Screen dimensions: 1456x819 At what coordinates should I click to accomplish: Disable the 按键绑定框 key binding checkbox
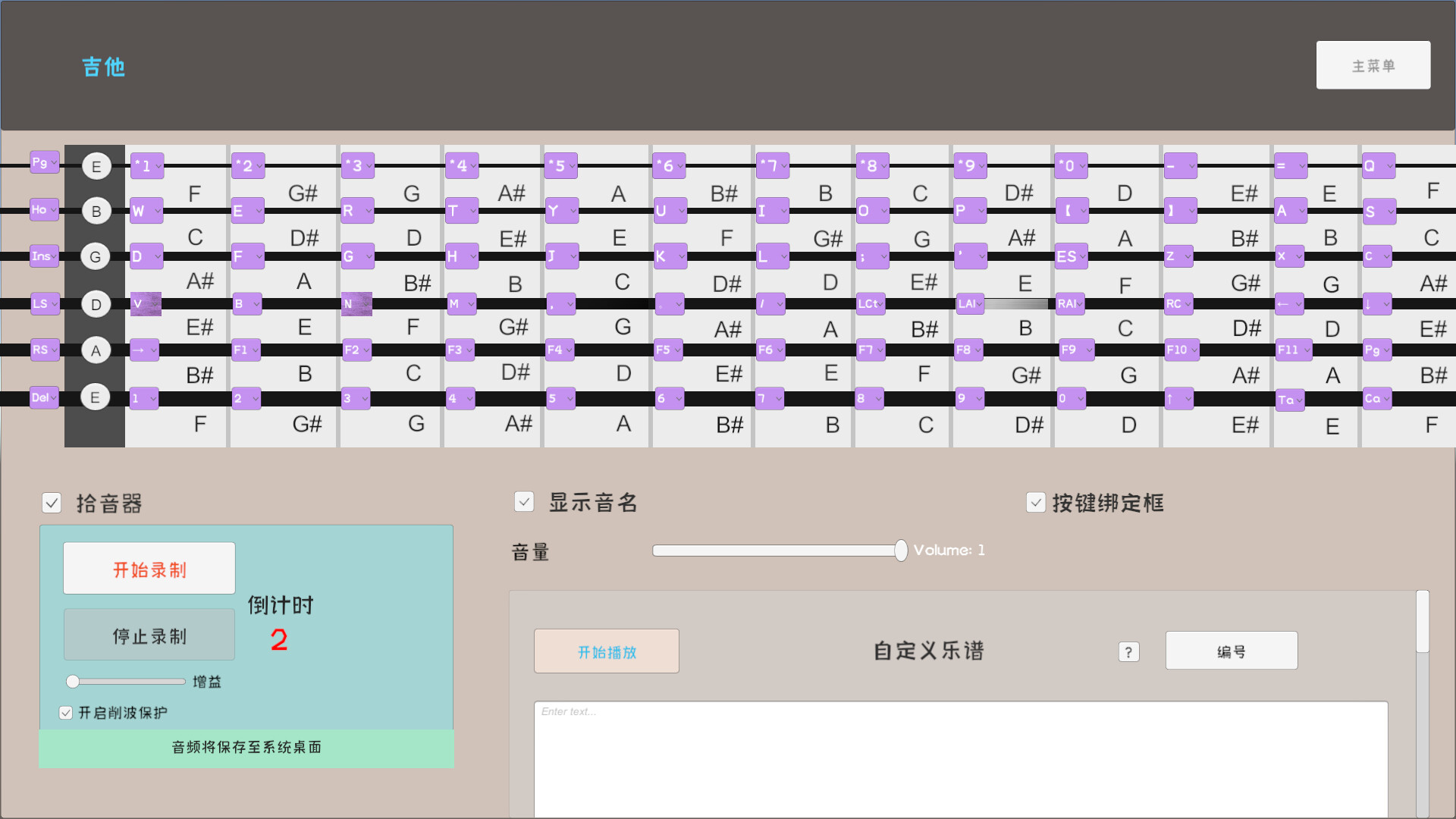[x=1036, y=502]
